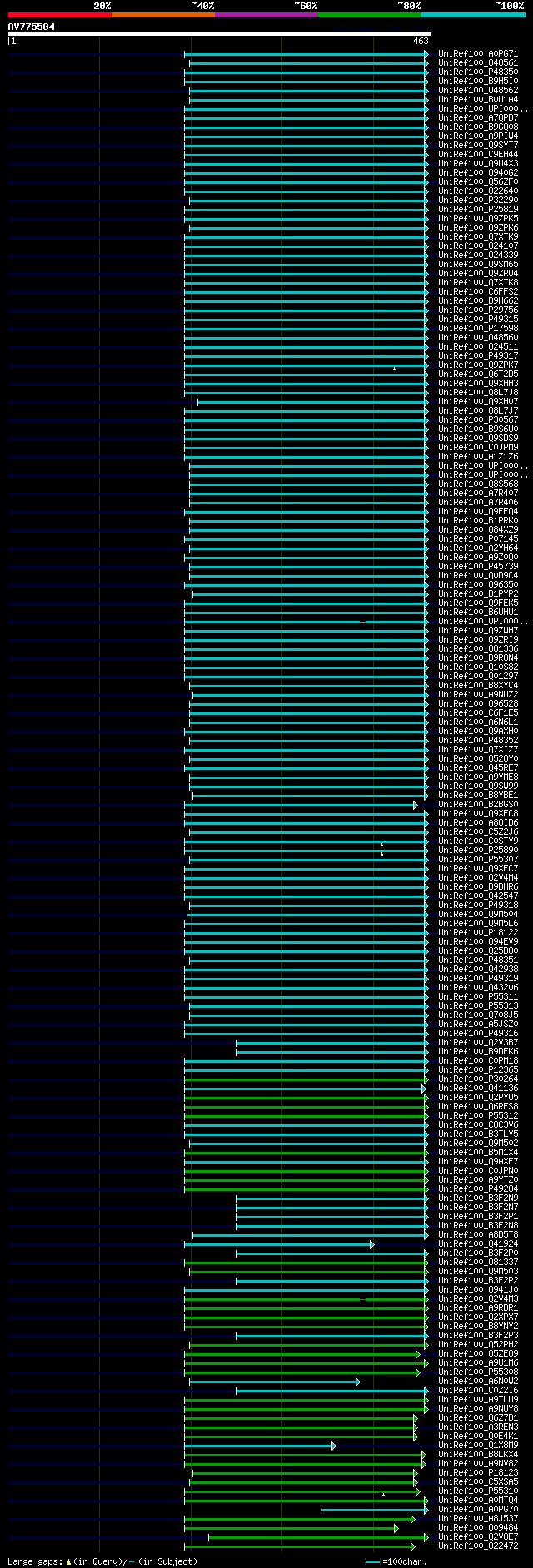The width and height of the screenshot is (533, 1568).
Task: Select the UniRef100_P12365 label
Action: (x=478, y=1069)
